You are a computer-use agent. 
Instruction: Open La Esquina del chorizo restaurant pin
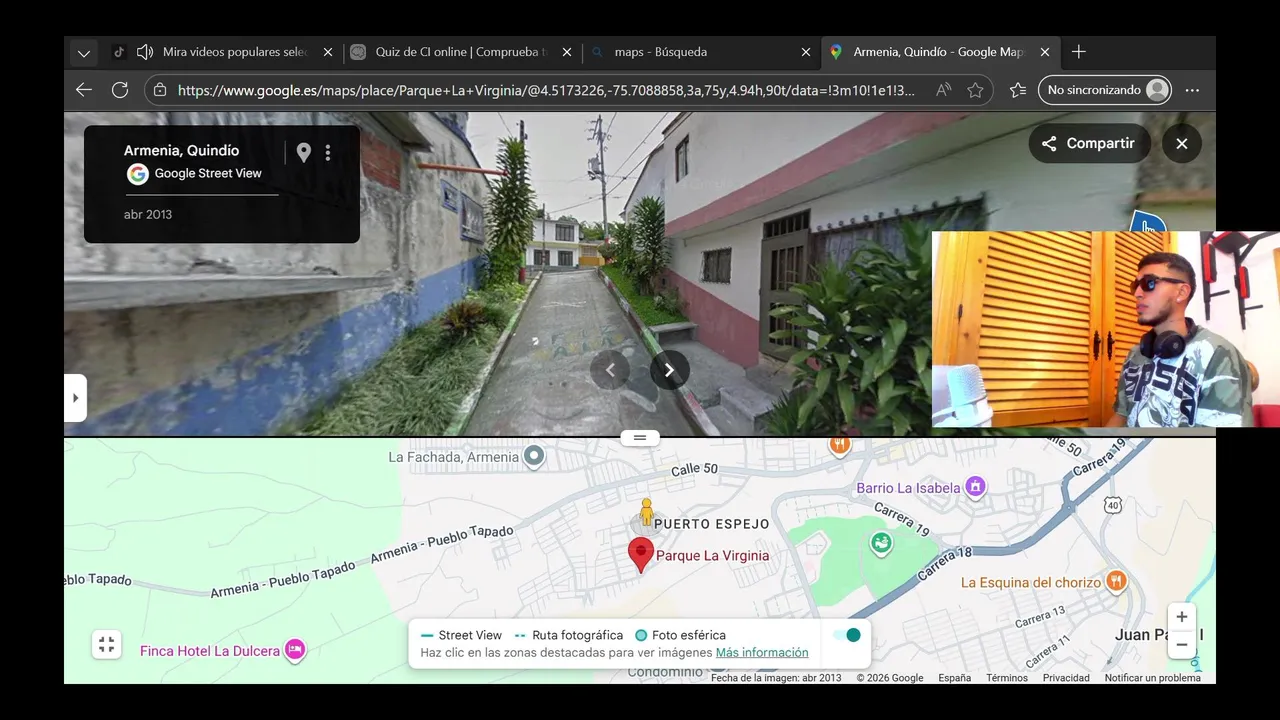[1117, 581]
